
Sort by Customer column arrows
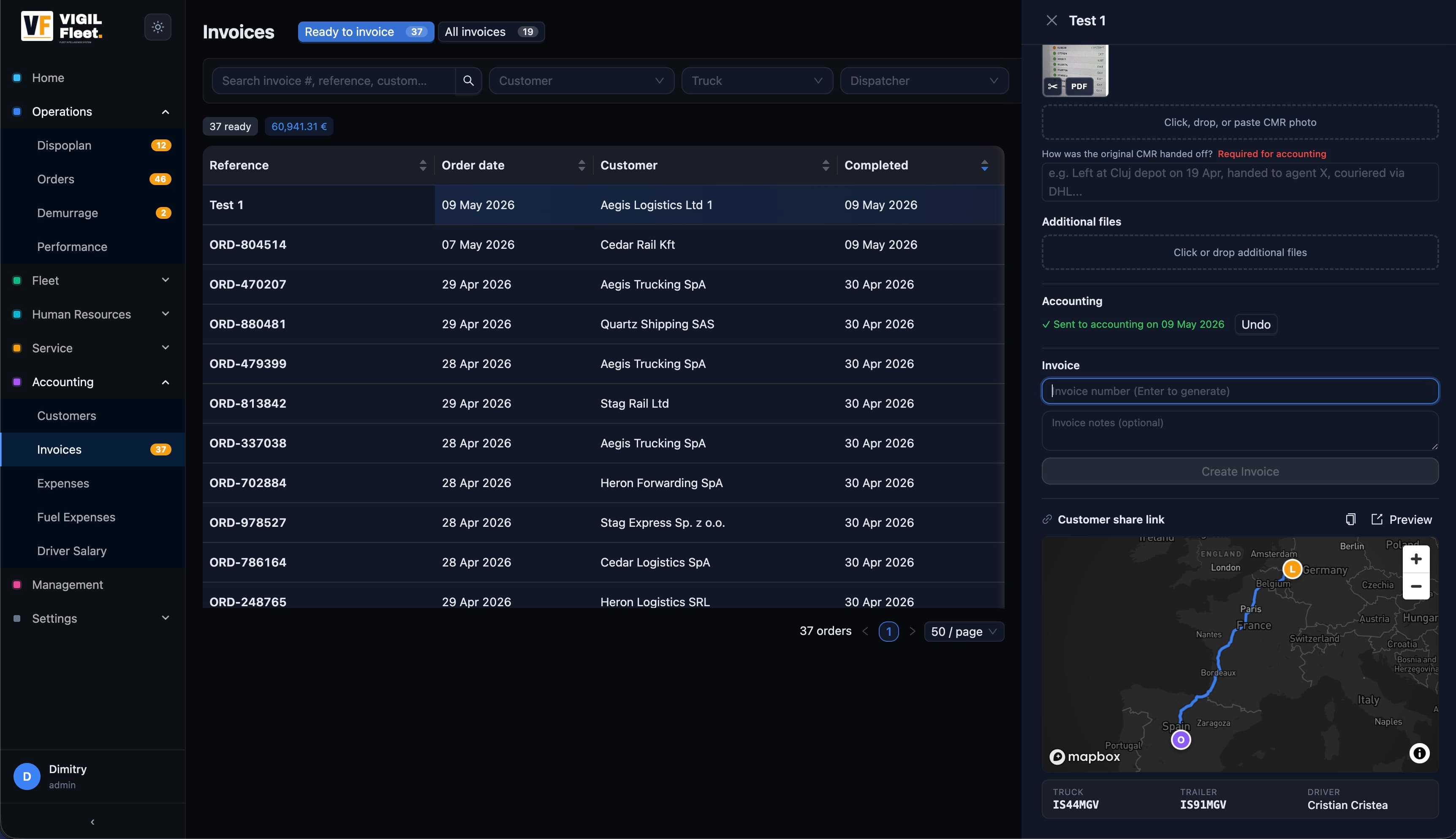click(826, 165)
